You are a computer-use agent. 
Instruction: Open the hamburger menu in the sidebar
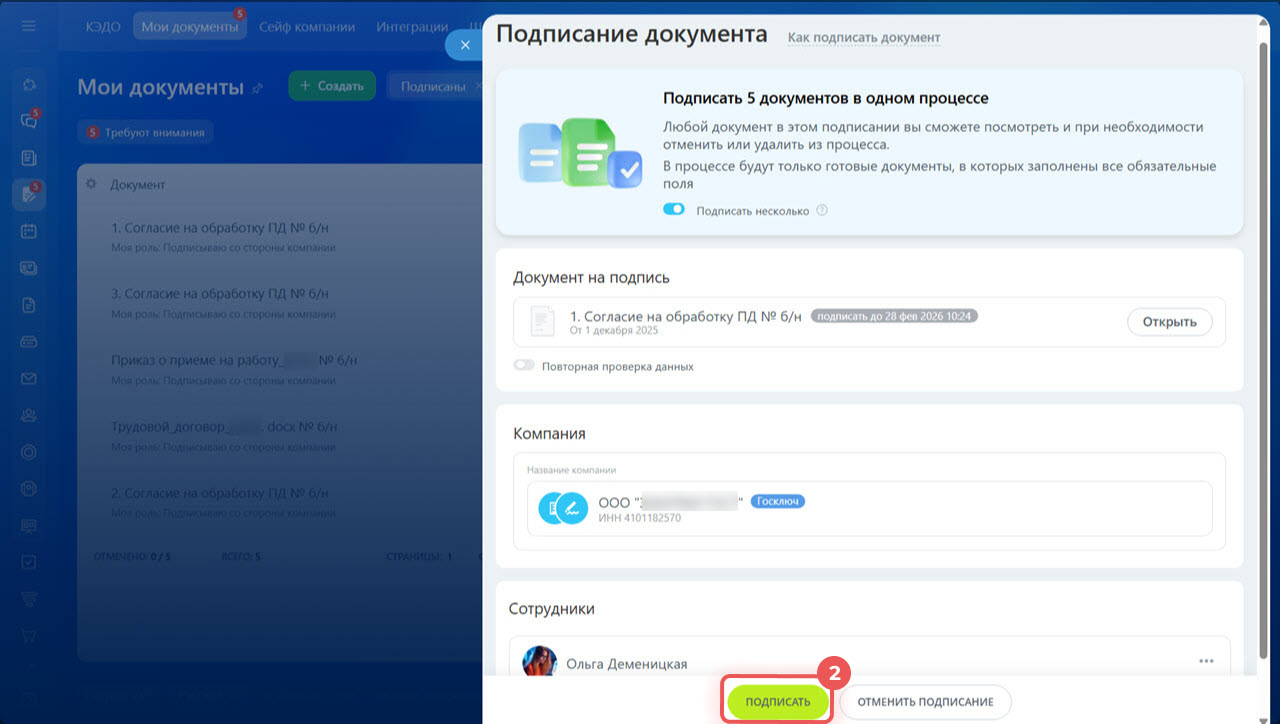click(28, 26)
